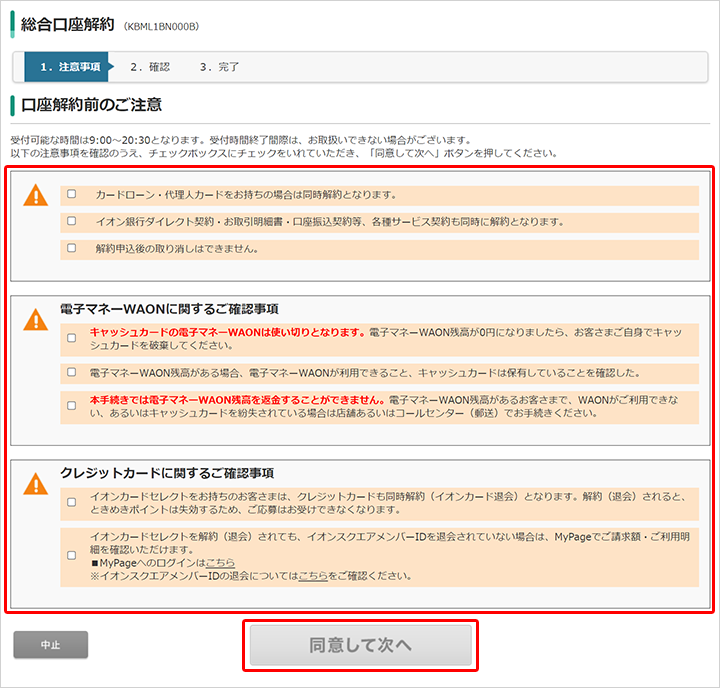Click the 電子マネーWAONに関するご確認事項 heading
This screenshot has height=688, width=720.
[169, 309]
